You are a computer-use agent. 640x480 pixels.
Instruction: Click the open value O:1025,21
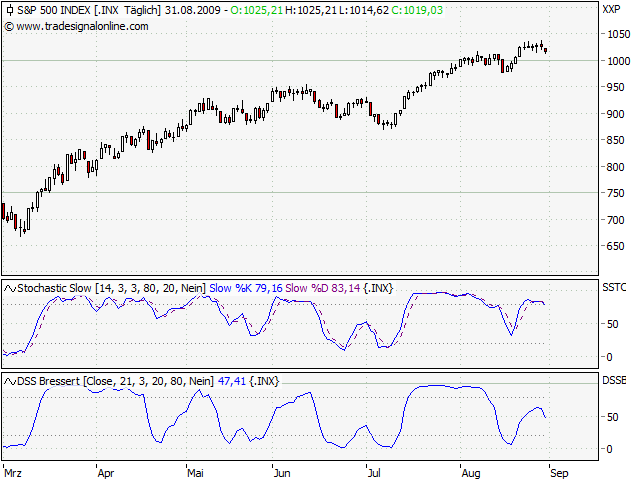257,10
